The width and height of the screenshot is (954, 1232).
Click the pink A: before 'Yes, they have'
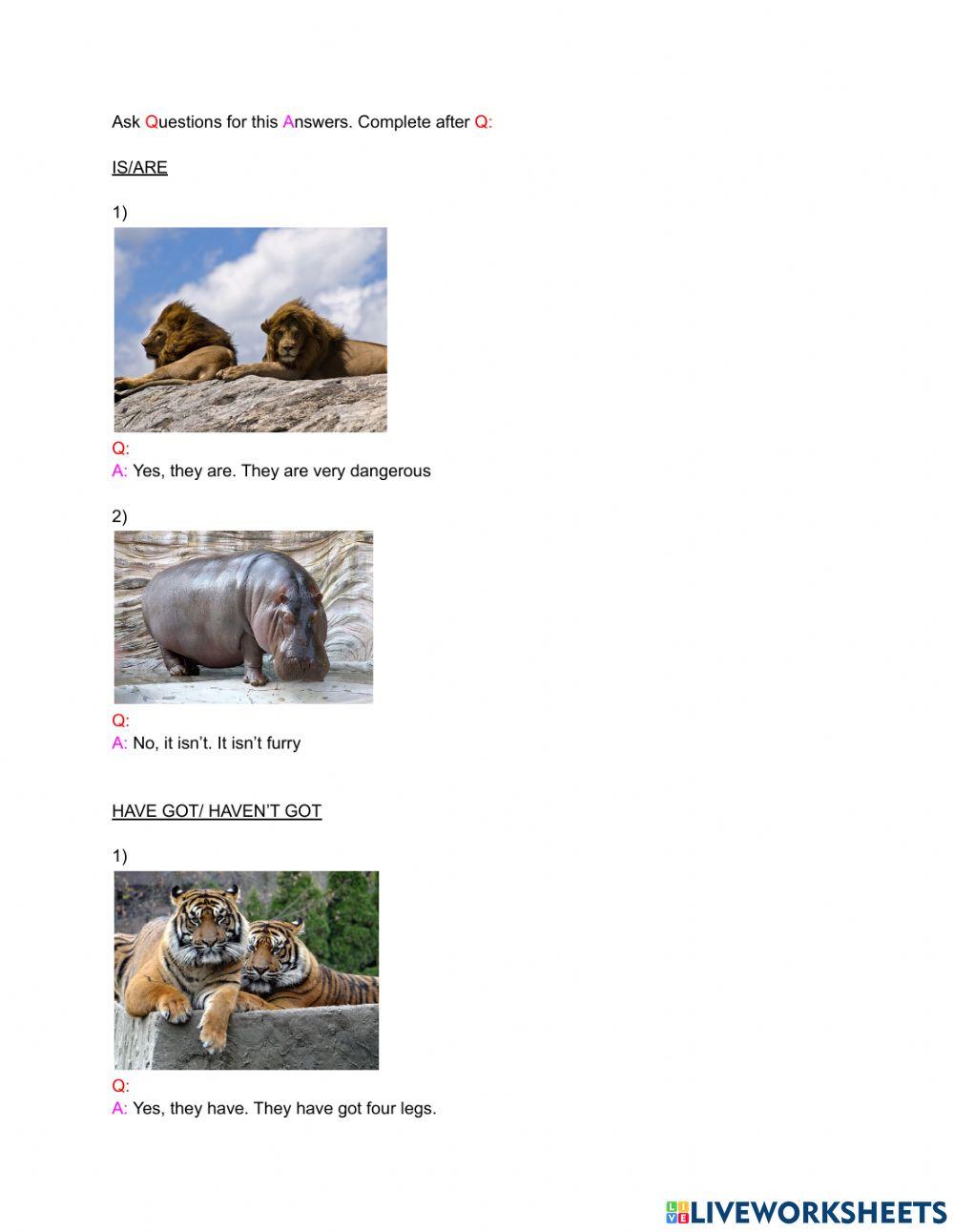point(120,1109)
